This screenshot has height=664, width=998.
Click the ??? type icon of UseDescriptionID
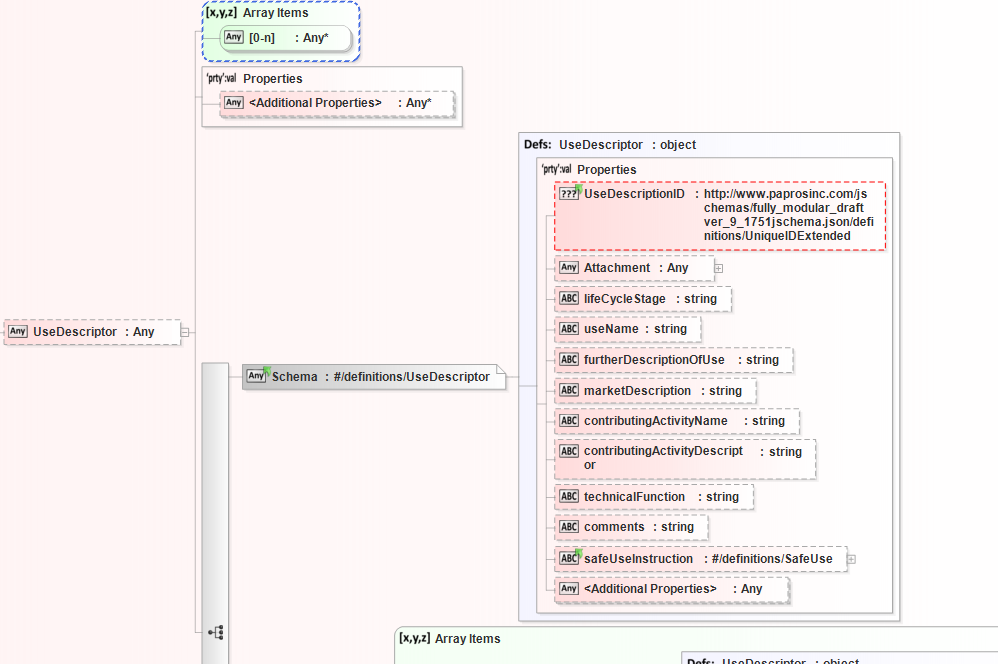pos(569,194)
